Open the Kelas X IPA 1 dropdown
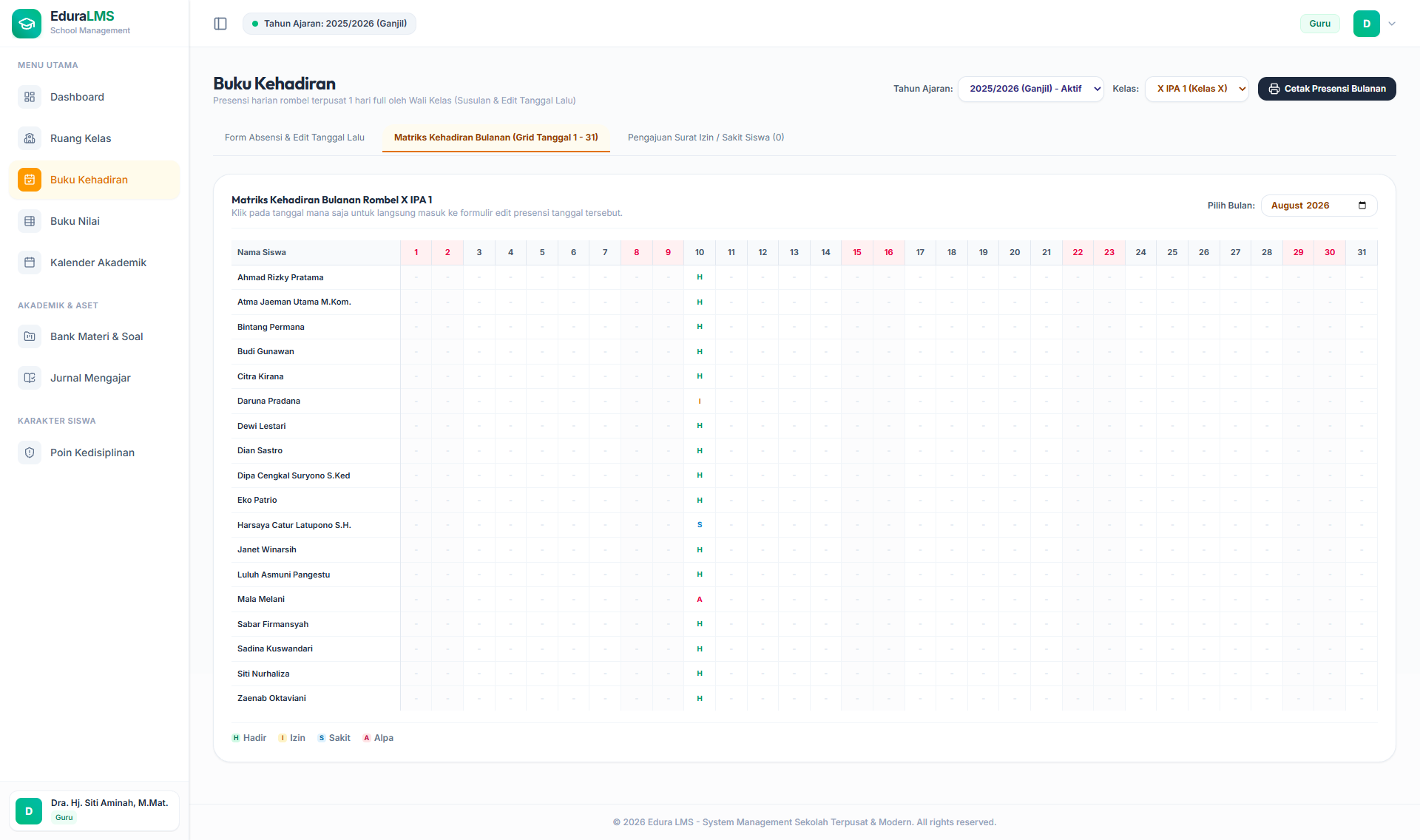Image resolution: width=1420 pixels, height=840 pixels. point(1197,89)
